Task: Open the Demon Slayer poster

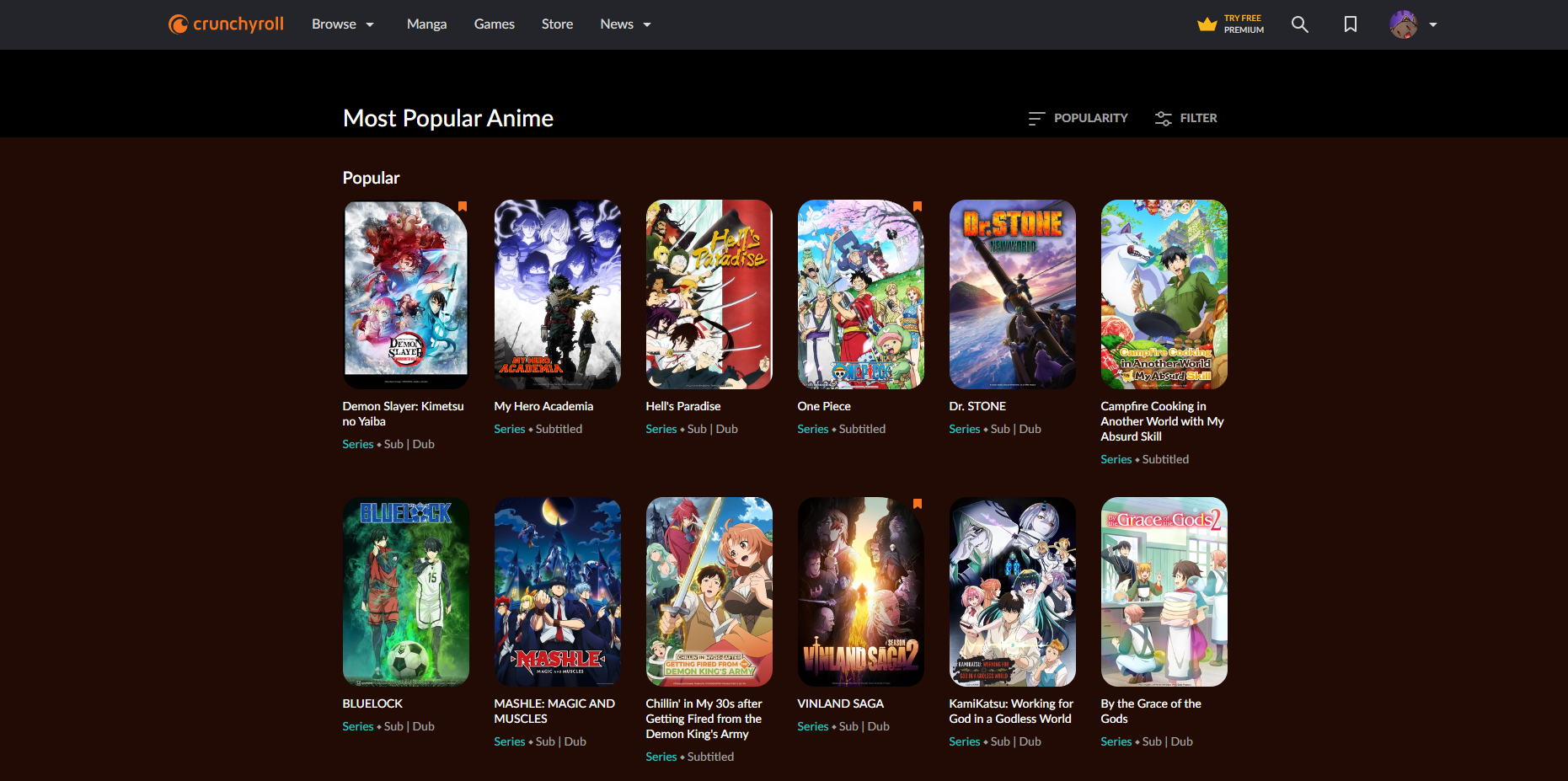Action: (406, 294)
